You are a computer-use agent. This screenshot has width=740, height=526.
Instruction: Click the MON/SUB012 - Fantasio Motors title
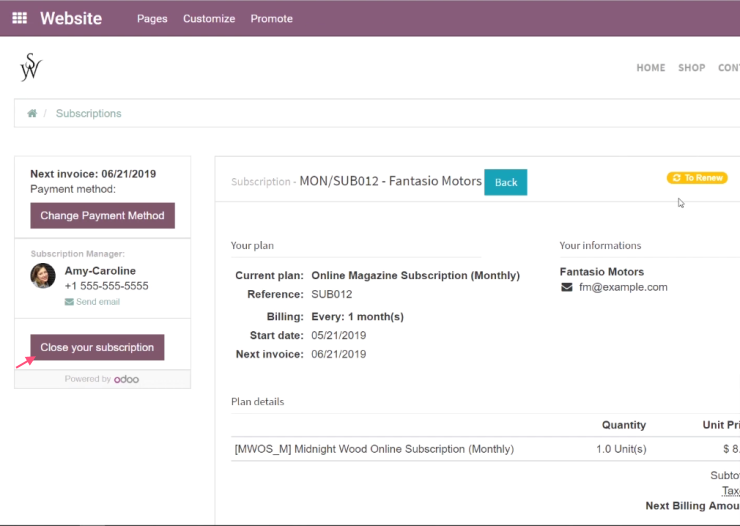point(390,181)
